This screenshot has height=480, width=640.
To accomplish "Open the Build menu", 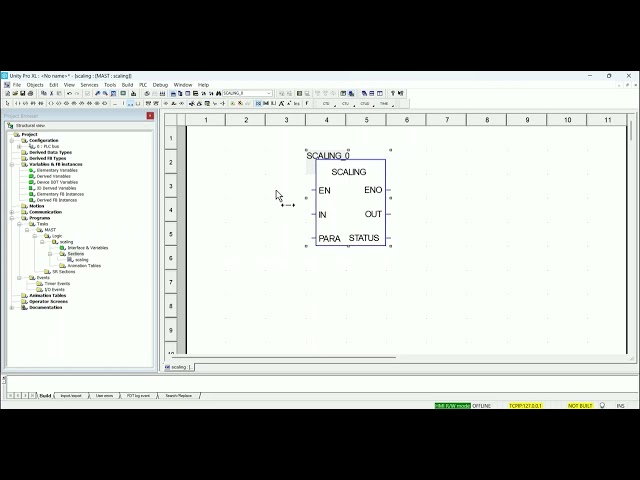I will (x=127, y=85).
